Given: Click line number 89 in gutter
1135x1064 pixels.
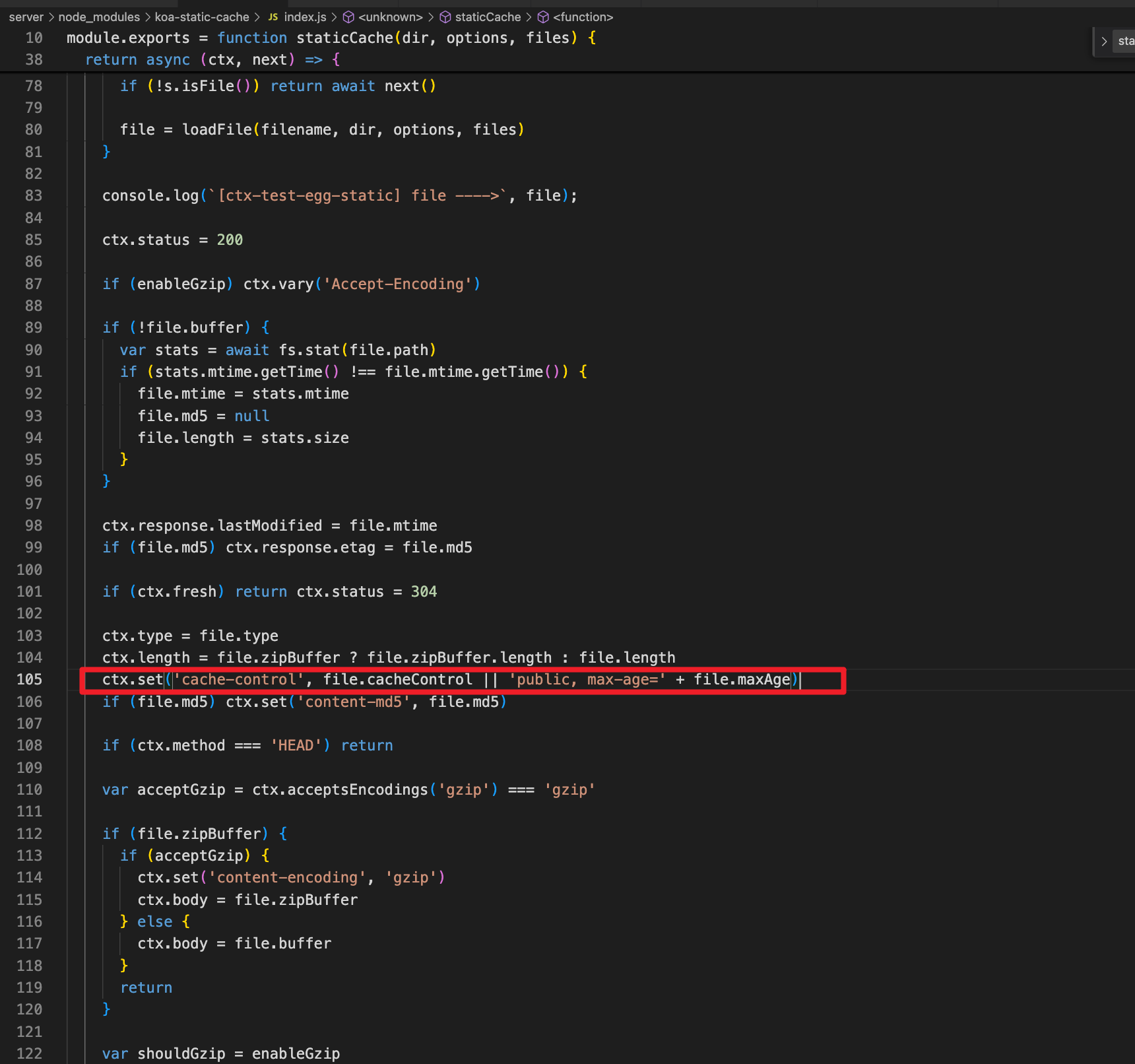Looking at the screenshot, I should [33, 328].
